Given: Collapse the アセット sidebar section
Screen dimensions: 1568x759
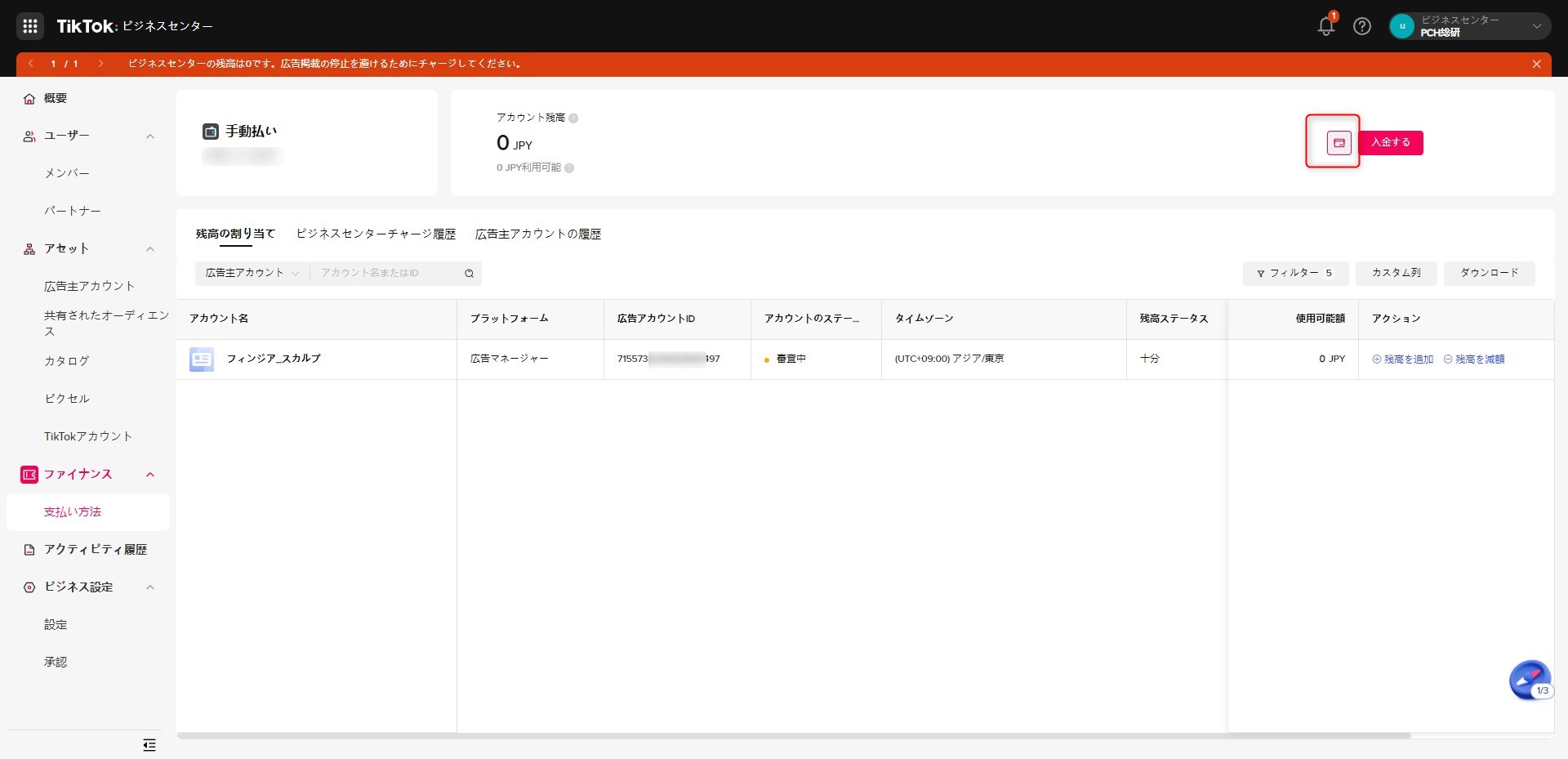Looking at the screenshot, I should [150, 249].
